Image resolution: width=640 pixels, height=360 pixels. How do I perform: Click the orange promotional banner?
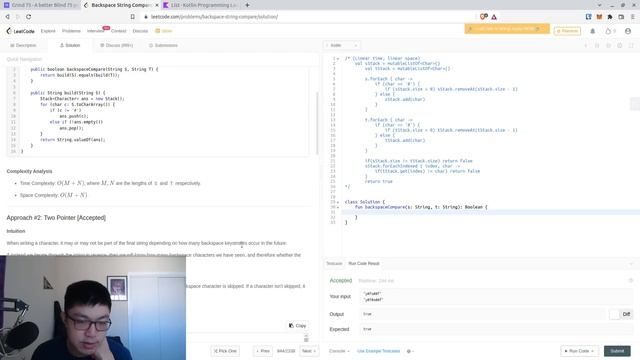[507, 29]
